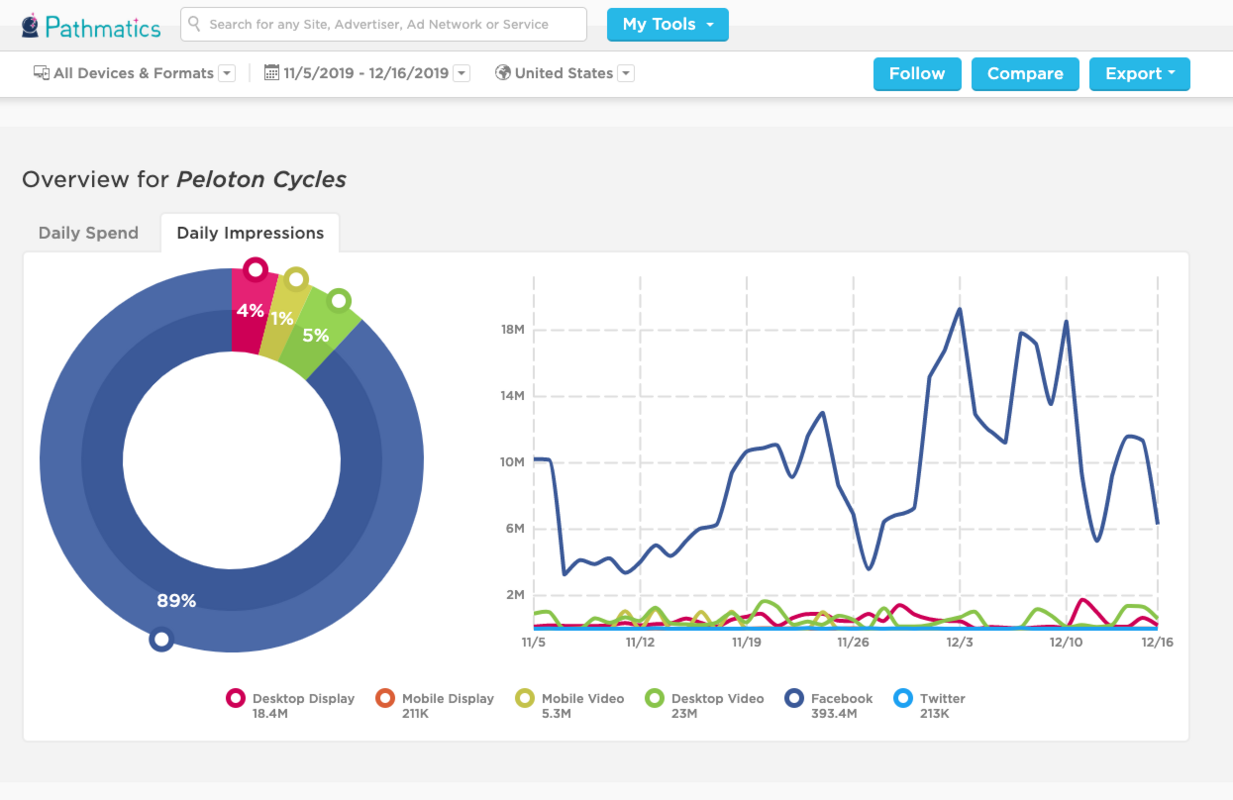This screenshot has height=800, width=1233.
Task: Open the date range selector dropdown
Action: pos(460,72)
